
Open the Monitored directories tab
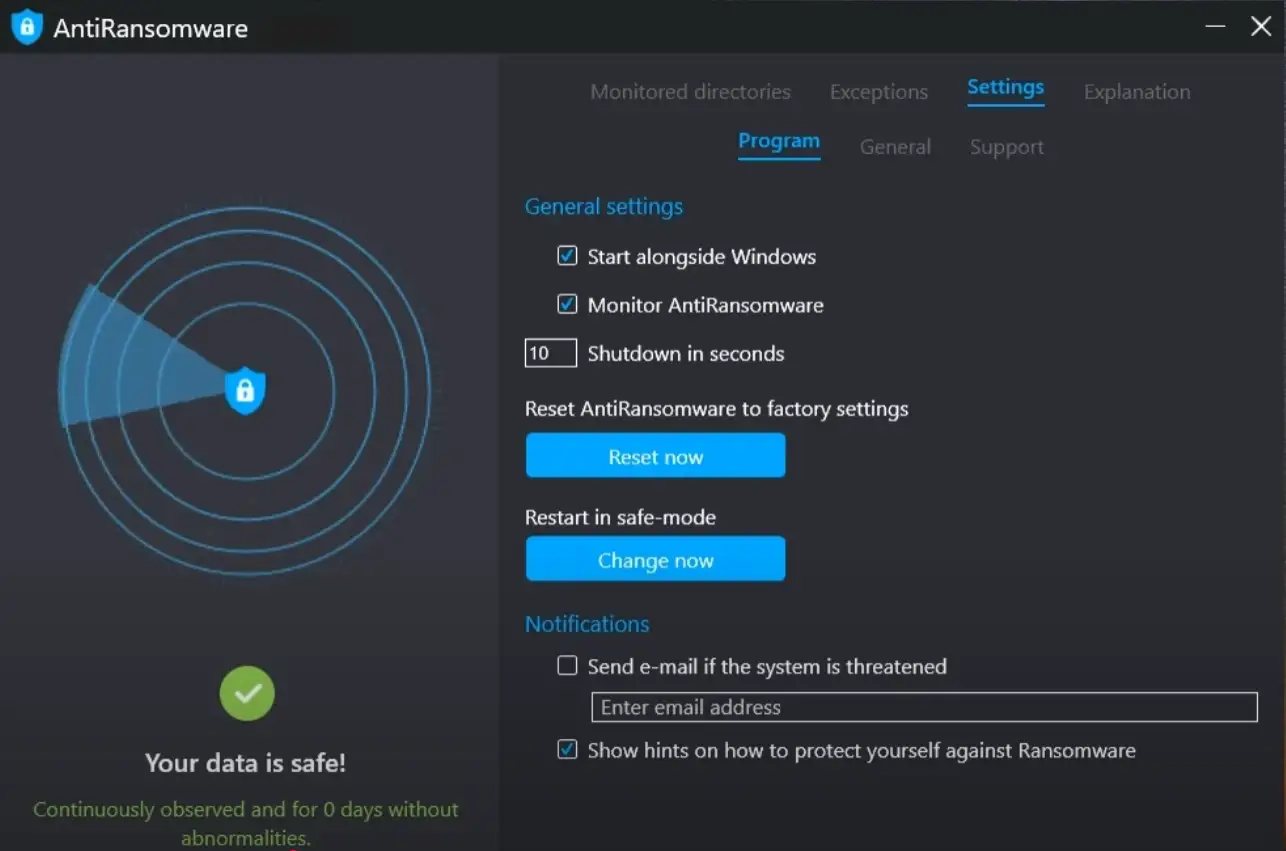690,92
